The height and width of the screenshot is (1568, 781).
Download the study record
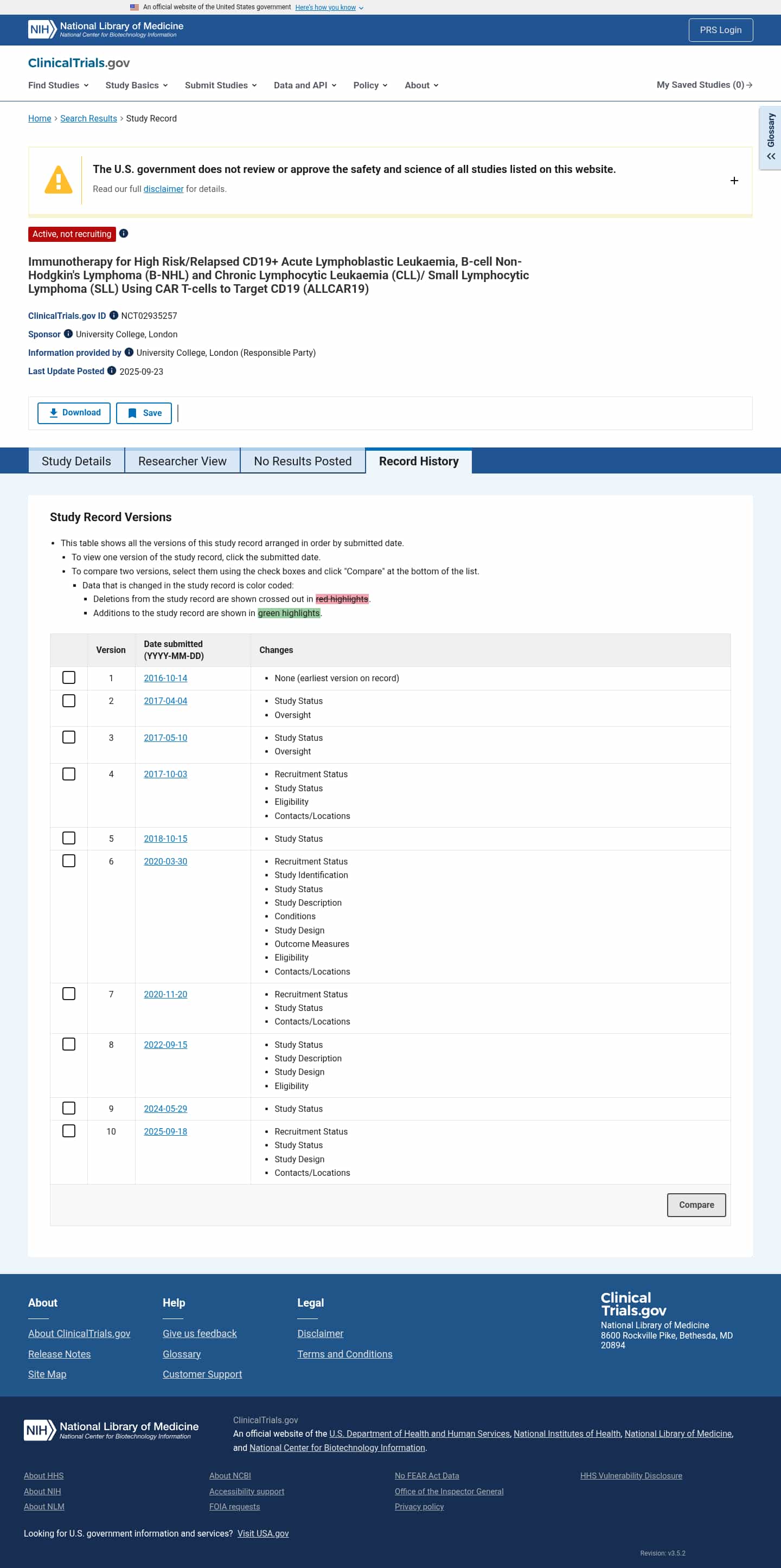click(74, 413)
